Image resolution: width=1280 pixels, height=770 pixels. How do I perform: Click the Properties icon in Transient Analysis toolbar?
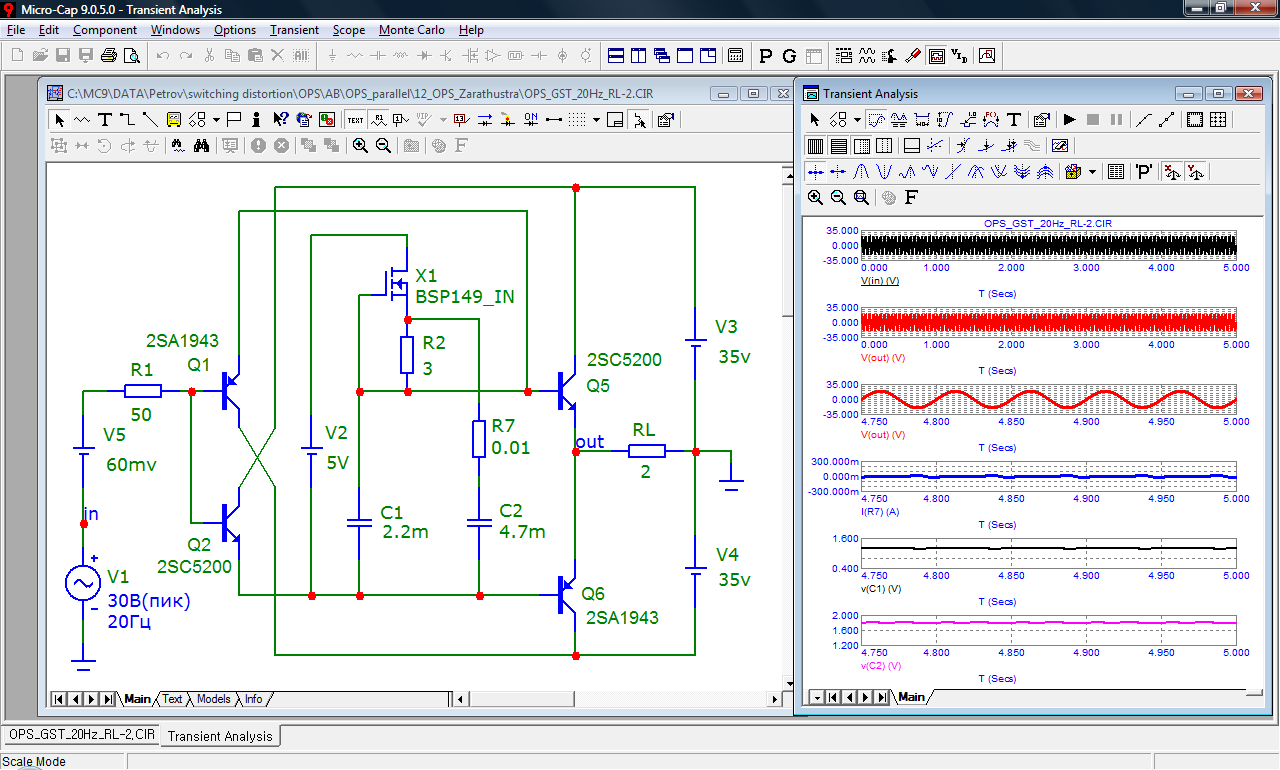tap(1041, 120)
